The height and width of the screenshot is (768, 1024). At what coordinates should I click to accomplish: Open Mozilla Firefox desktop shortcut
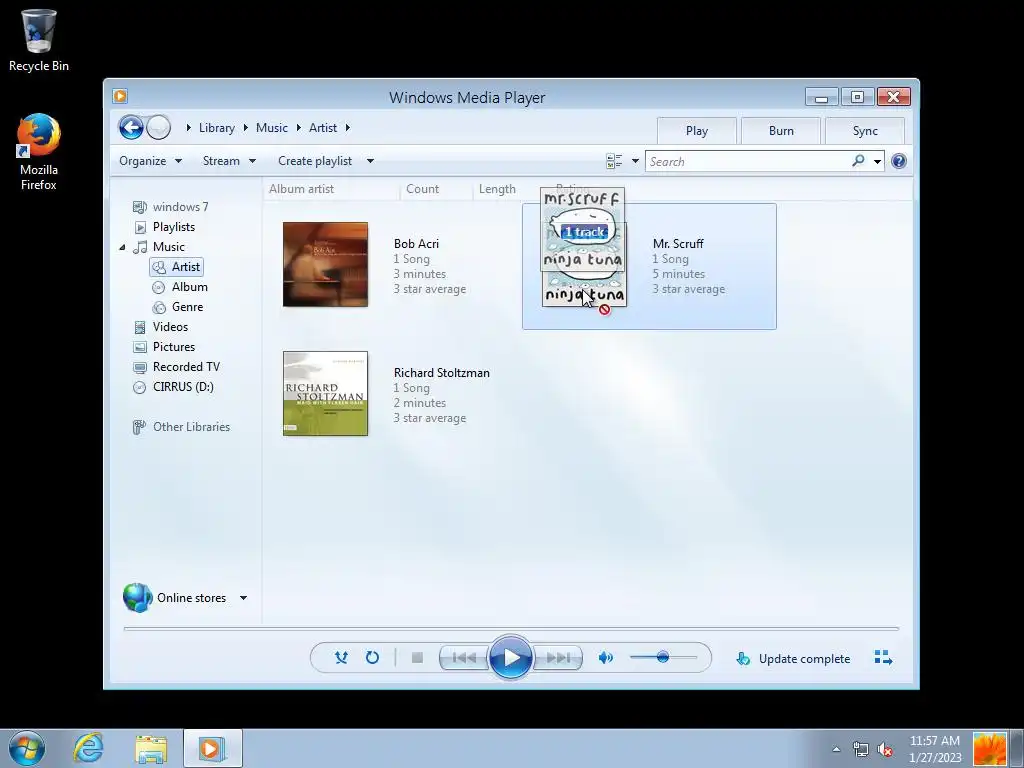click(39, 153)
